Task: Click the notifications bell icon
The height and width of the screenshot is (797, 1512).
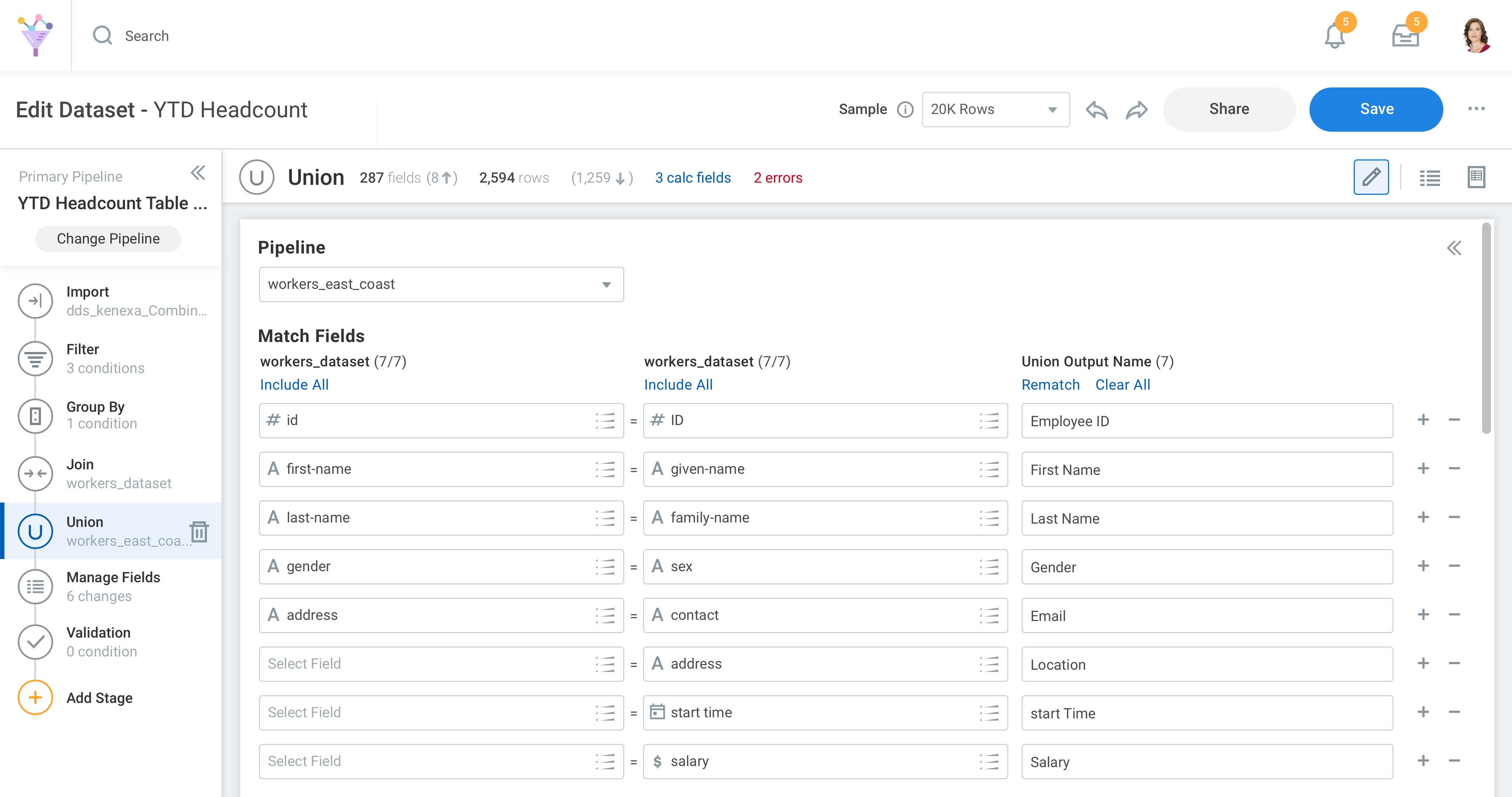Action: [x=1334, y=37]
